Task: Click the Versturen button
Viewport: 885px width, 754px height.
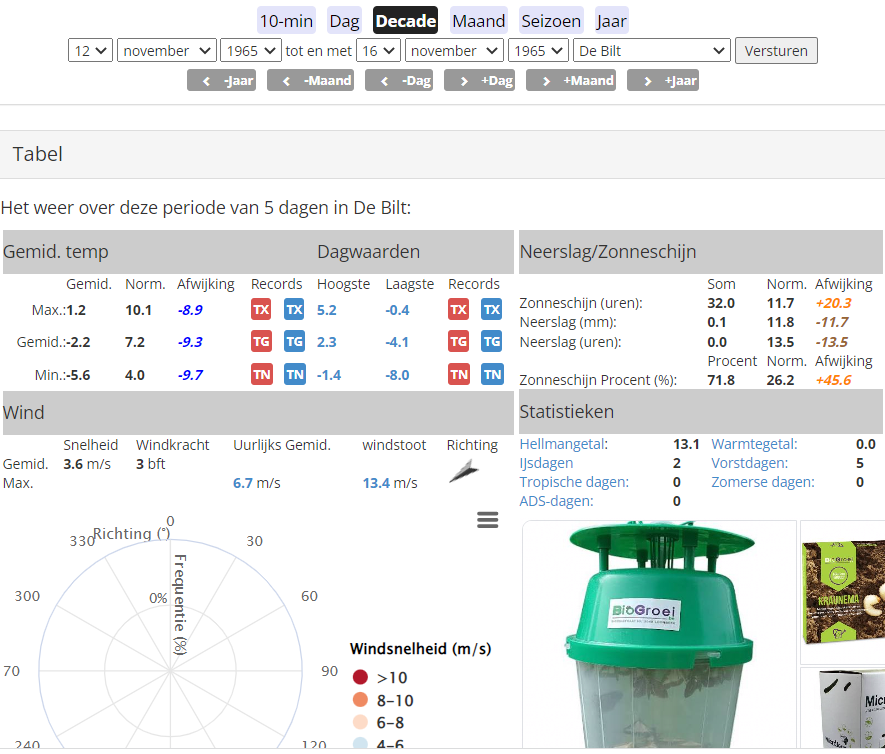Action: 776,51
